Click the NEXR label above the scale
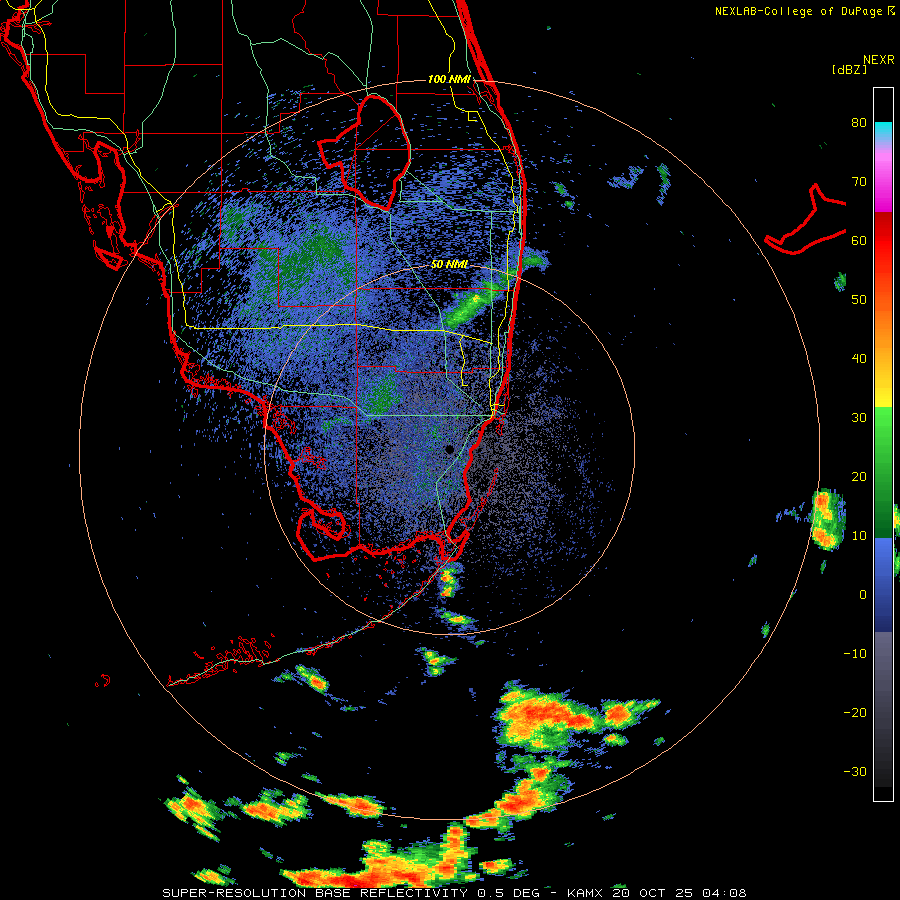 [x=879, y=60]
